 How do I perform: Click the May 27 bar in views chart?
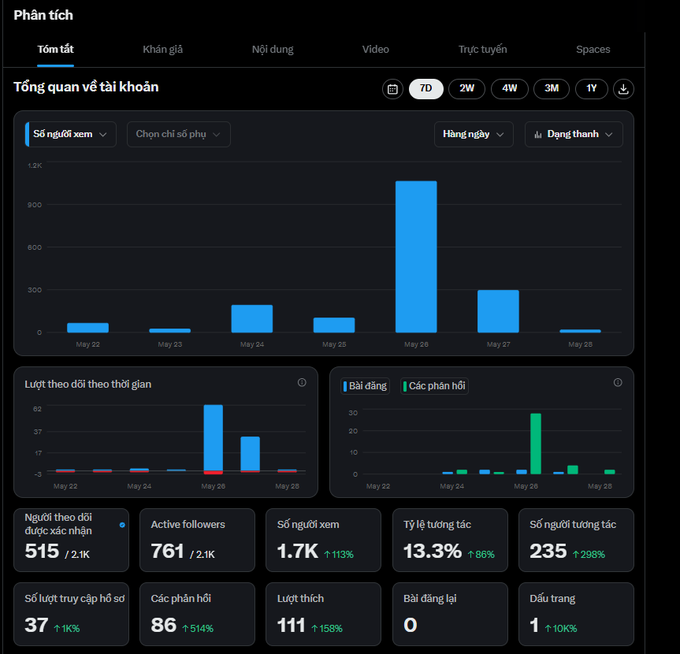point(498,311)
